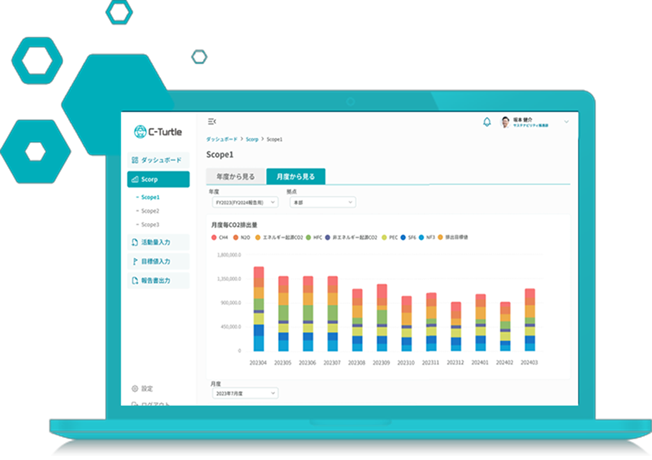This screenshot has width=652, height=460.
Task: Open ダッシュボード from the sidebar
Action: click(x=158, y=160)
